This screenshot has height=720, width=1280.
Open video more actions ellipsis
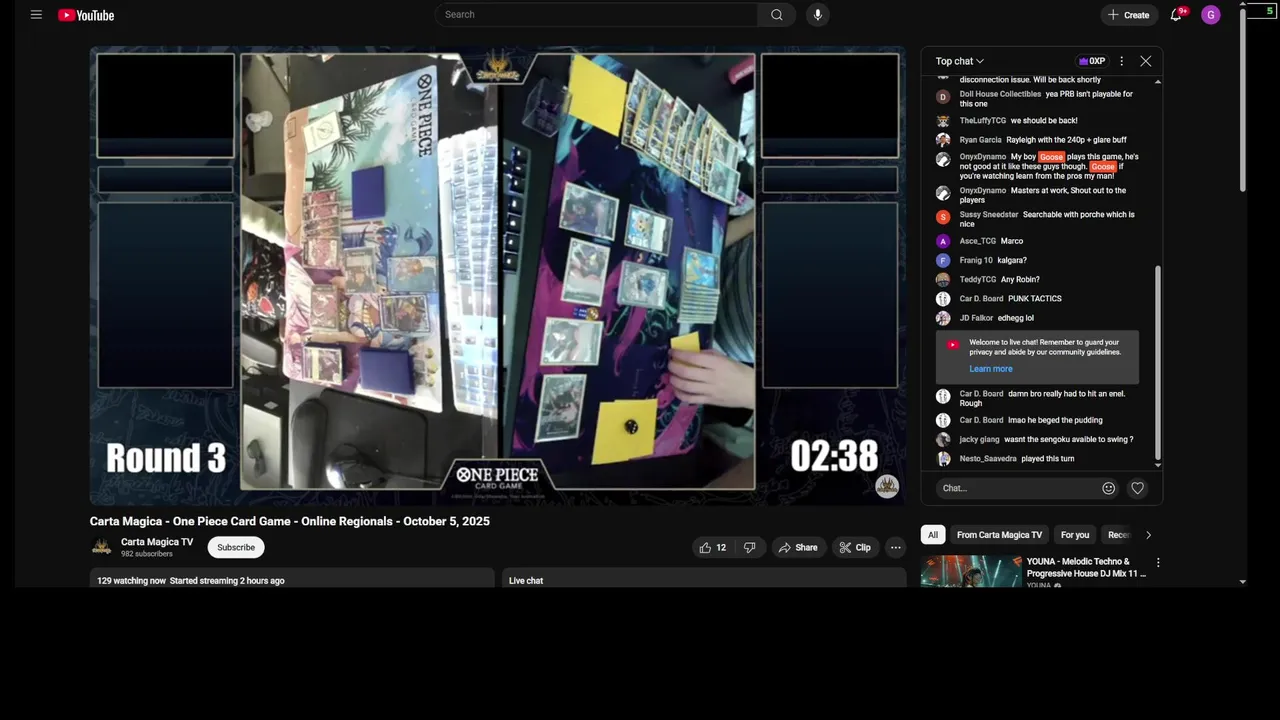point(896,547)
